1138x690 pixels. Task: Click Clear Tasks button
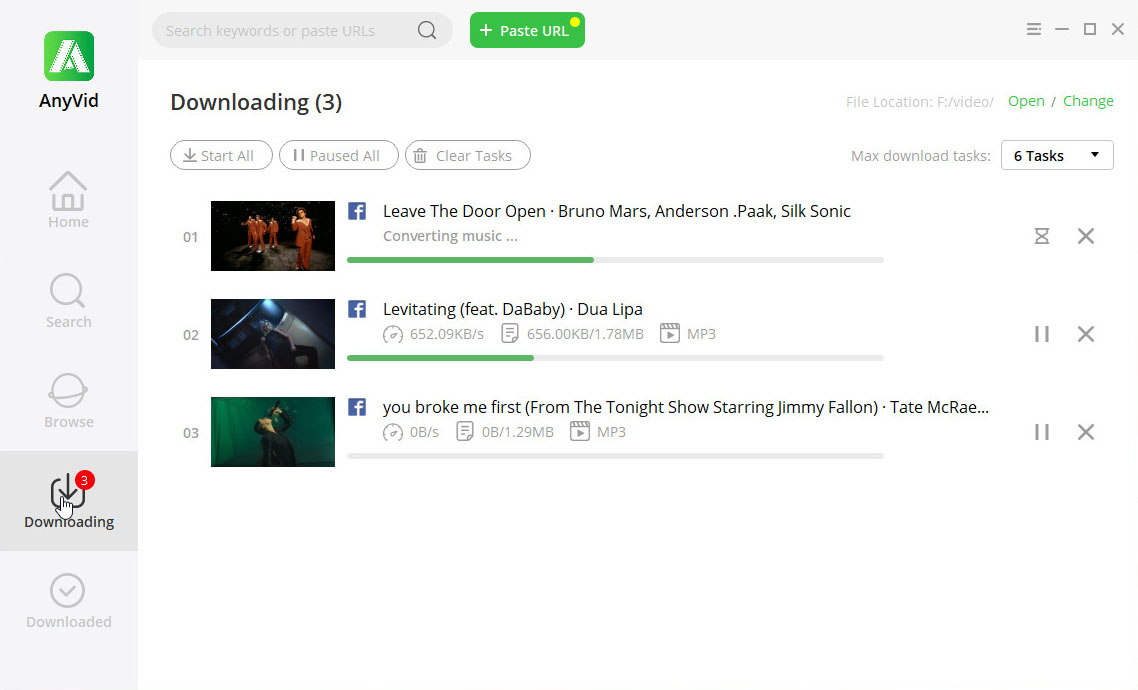click(x=467, y=155)
